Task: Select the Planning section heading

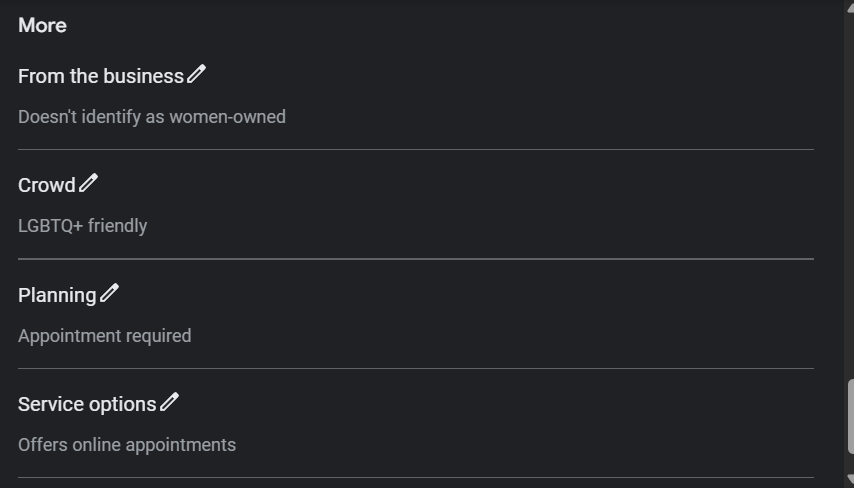Action: coord(57,295)
